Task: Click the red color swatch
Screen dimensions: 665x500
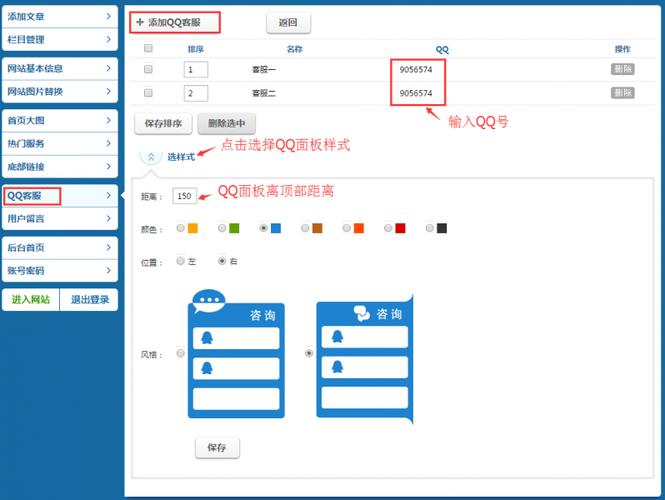Action: point(400,228)
